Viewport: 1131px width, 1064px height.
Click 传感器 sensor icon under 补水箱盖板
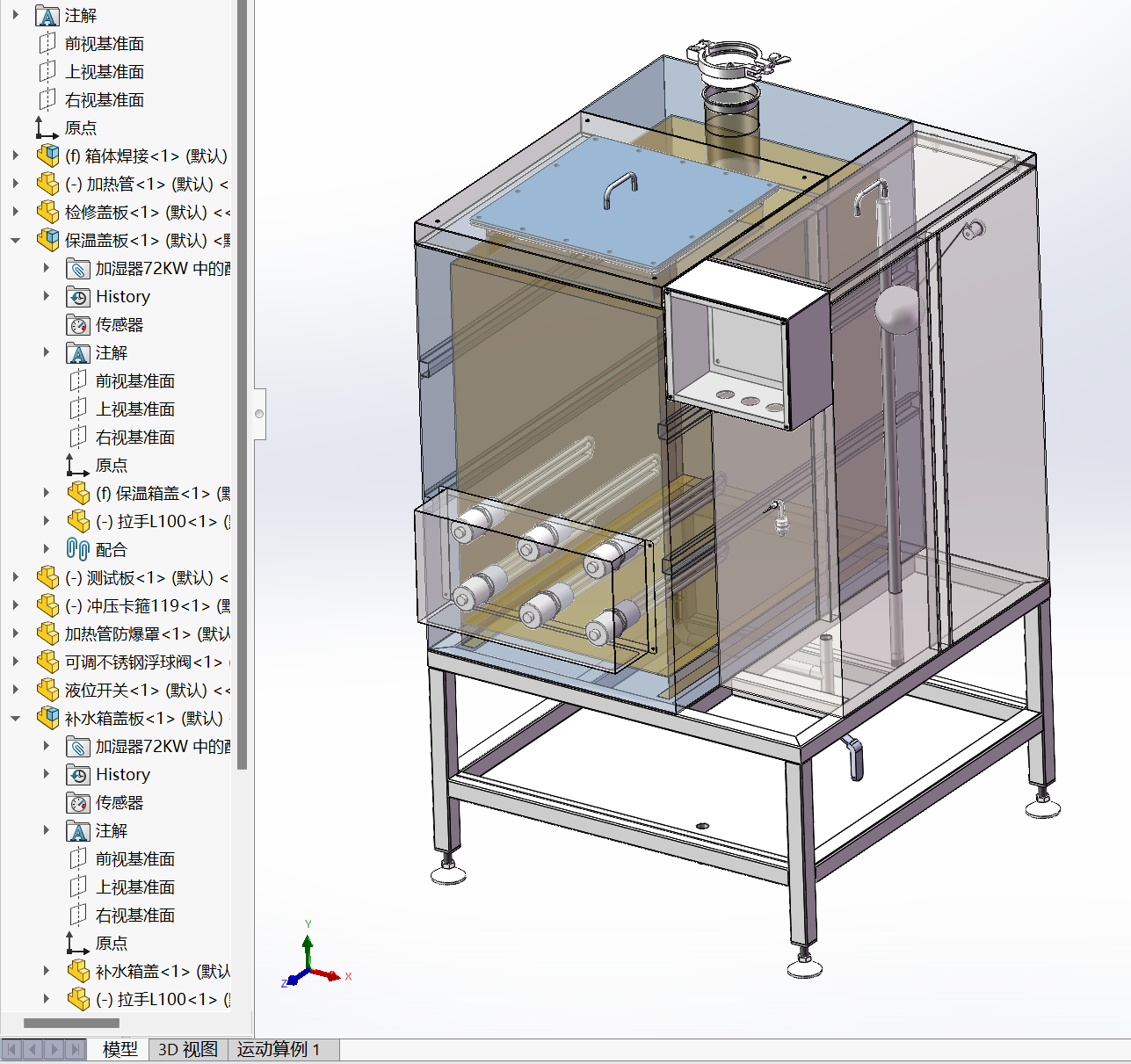(78, 803)
